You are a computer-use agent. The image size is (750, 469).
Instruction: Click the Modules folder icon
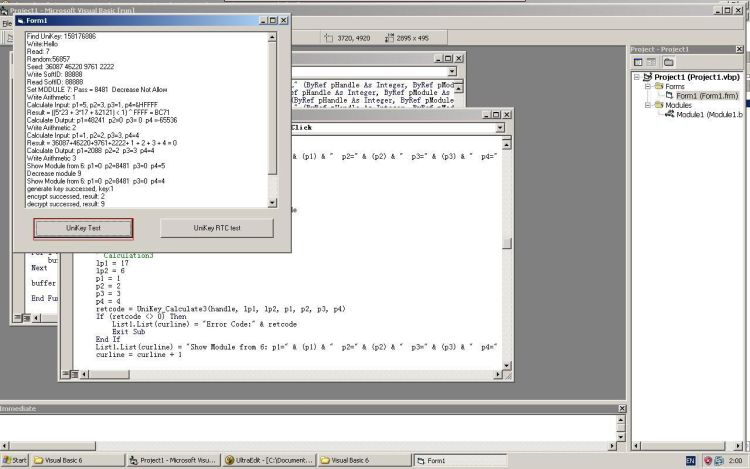[x=659, y=105]
